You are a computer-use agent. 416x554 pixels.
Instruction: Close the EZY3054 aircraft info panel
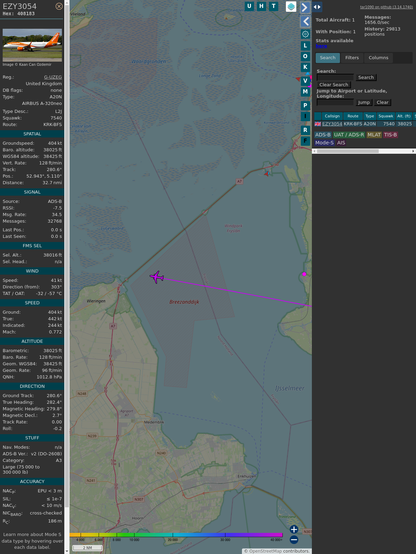click(x=59, y=6)
